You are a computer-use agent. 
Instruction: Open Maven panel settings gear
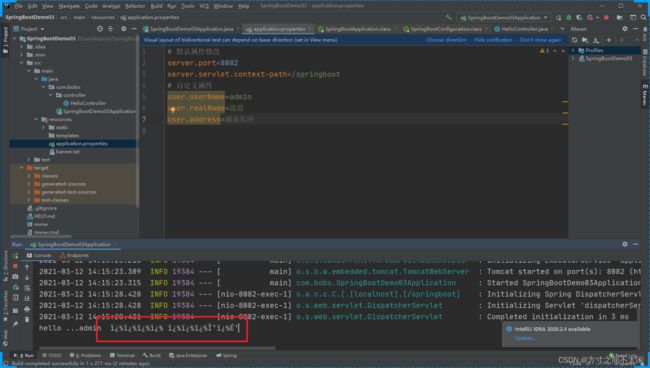point(625,29)
